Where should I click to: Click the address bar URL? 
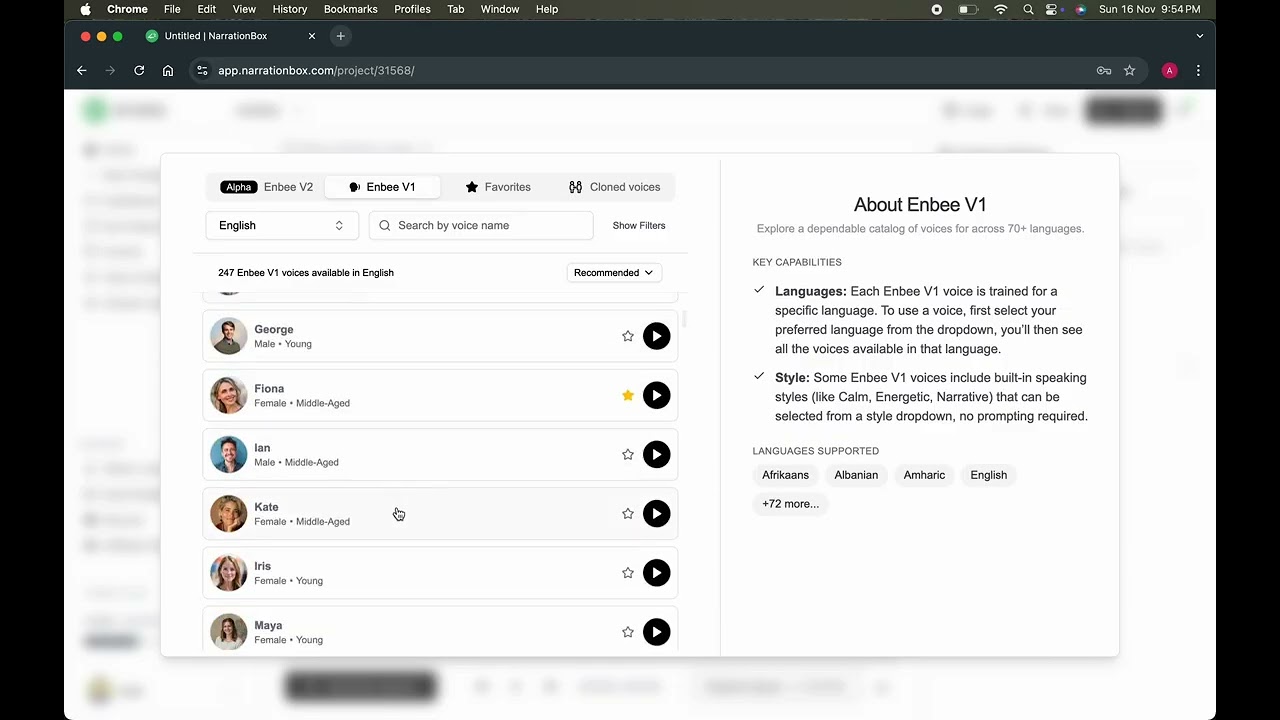coord(316,70)
